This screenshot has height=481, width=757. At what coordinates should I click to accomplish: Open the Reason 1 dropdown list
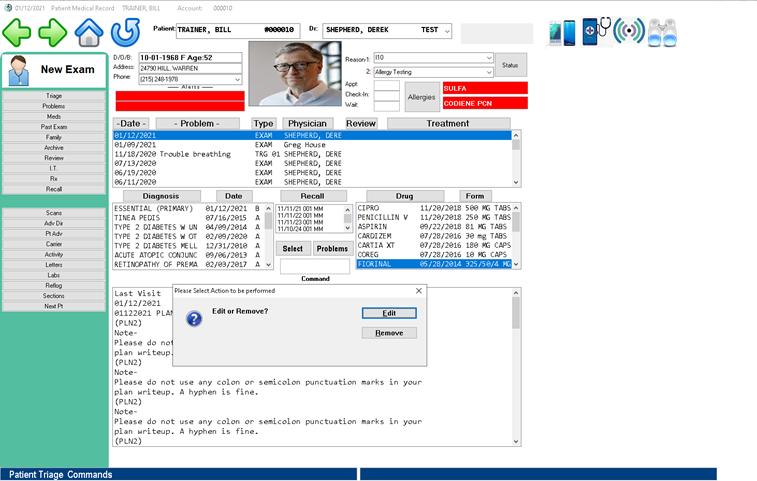489,58
